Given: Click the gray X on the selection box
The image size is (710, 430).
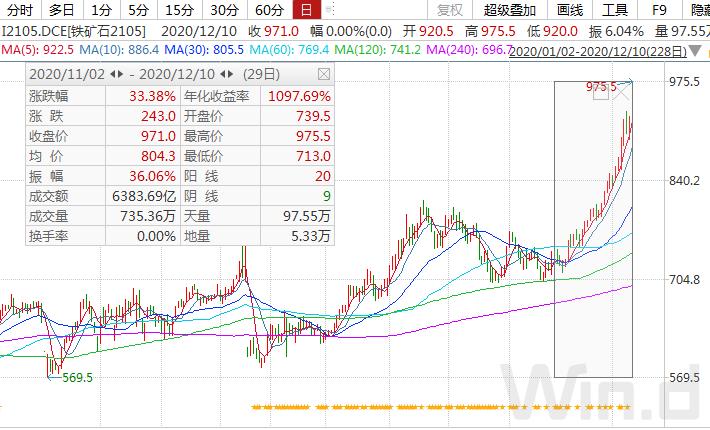Looking at the screenshot, I should [623, 93].
